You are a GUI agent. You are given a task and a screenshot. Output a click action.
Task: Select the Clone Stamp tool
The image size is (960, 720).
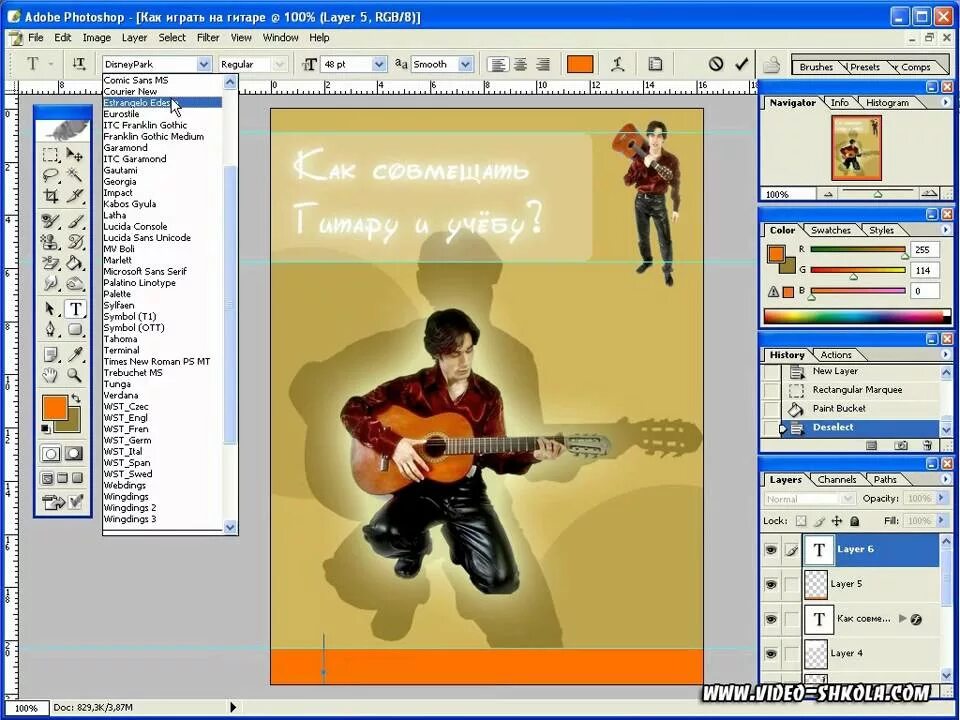[x=50, y=242]
